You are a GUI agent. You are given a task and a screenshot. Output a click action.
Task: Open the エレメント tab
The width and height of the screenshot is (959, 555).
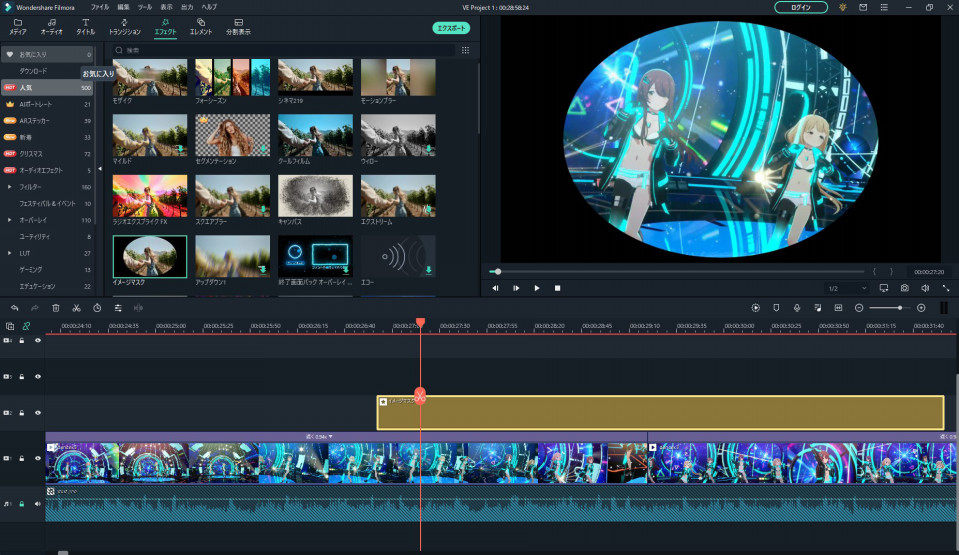(201, 27)
